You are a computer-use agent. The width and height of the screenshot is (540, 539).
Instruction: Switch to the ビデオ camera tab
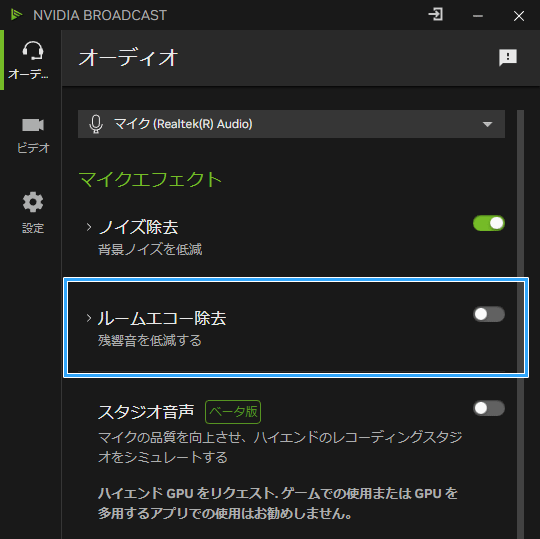coord(33,135)
